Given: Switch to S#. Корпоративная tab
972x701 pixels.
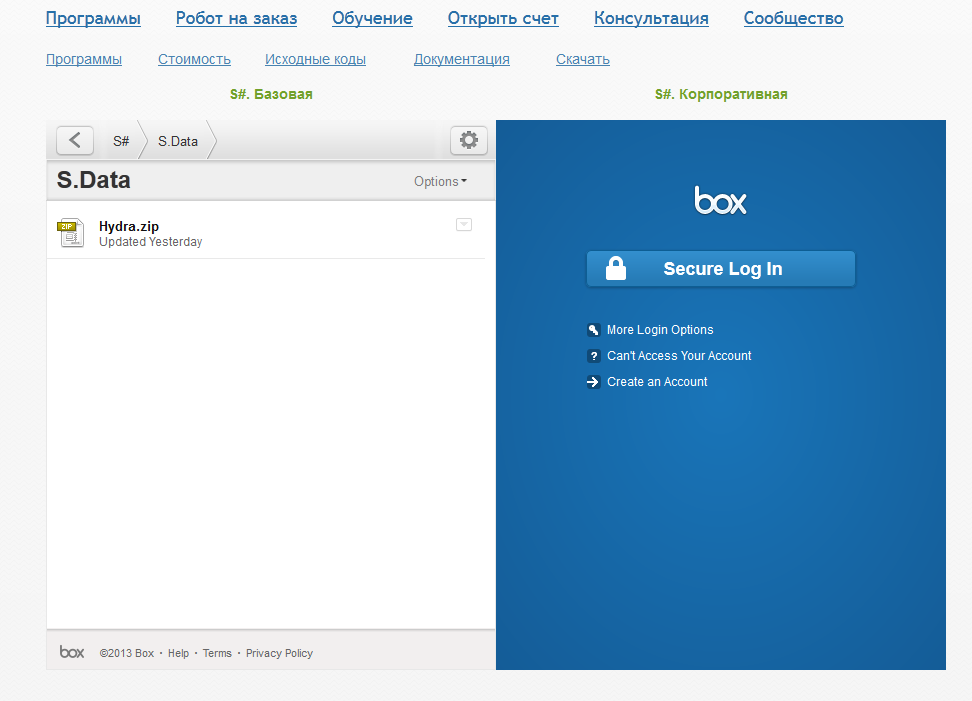Looking at the screenshot, I should click(721, 94).
